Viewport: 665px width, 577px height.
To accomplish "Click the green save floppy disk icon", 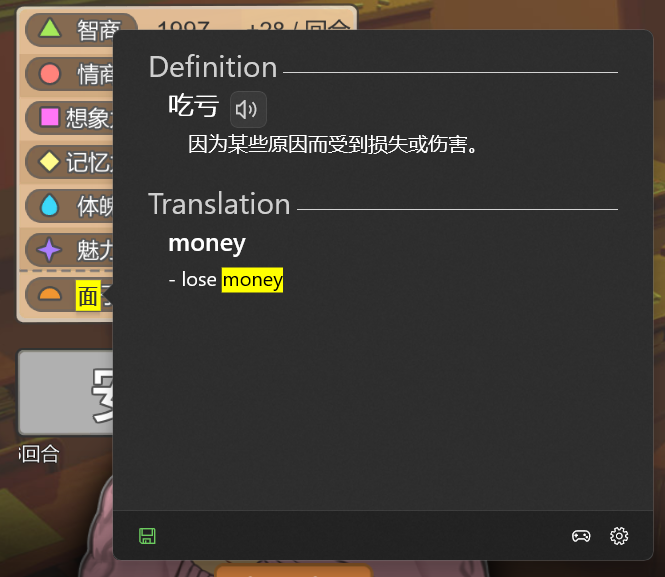I will (x=147, y=536).
